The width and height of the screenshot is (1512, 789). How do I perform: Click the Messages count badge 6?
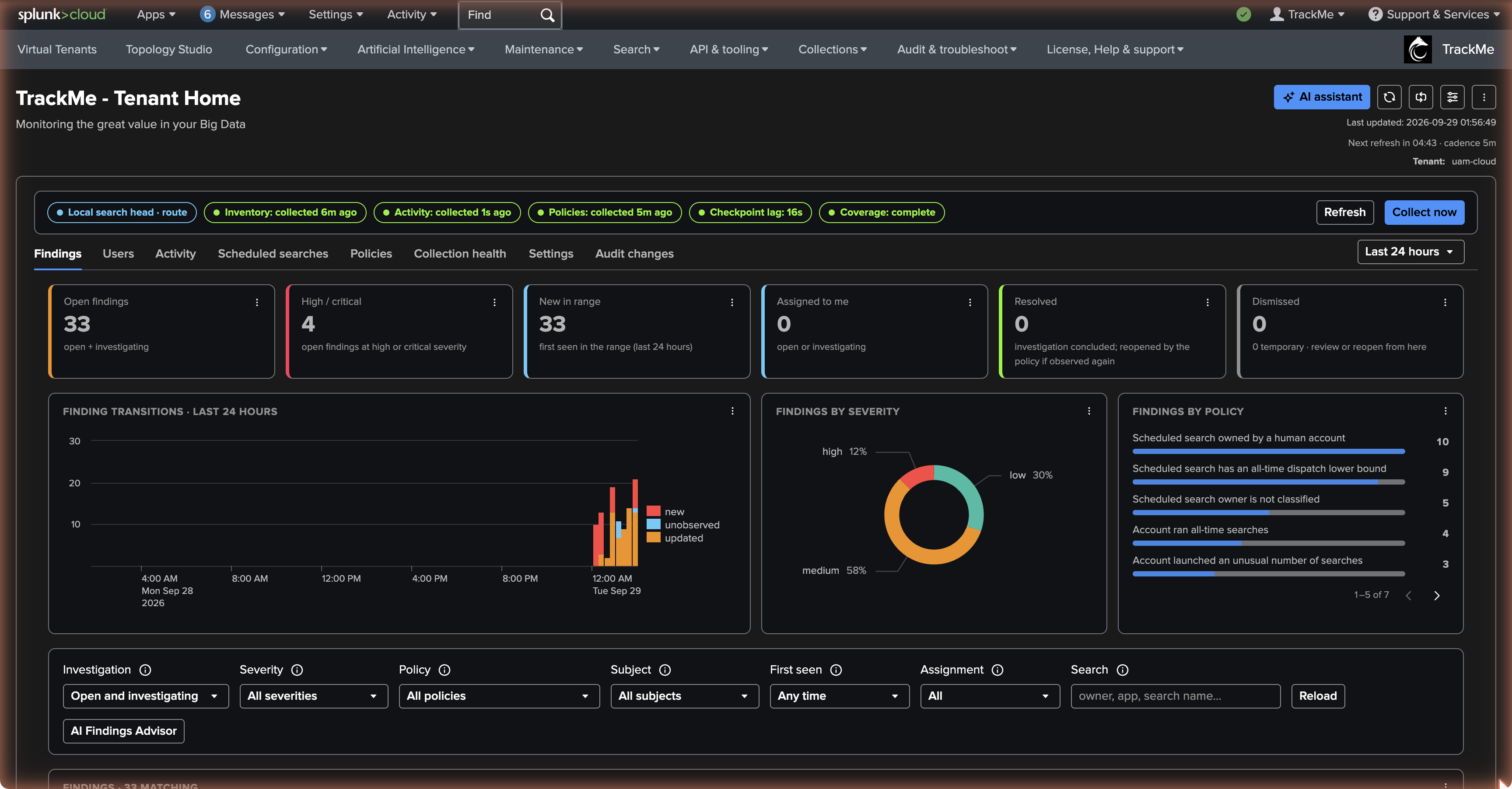tap(206, 15)
